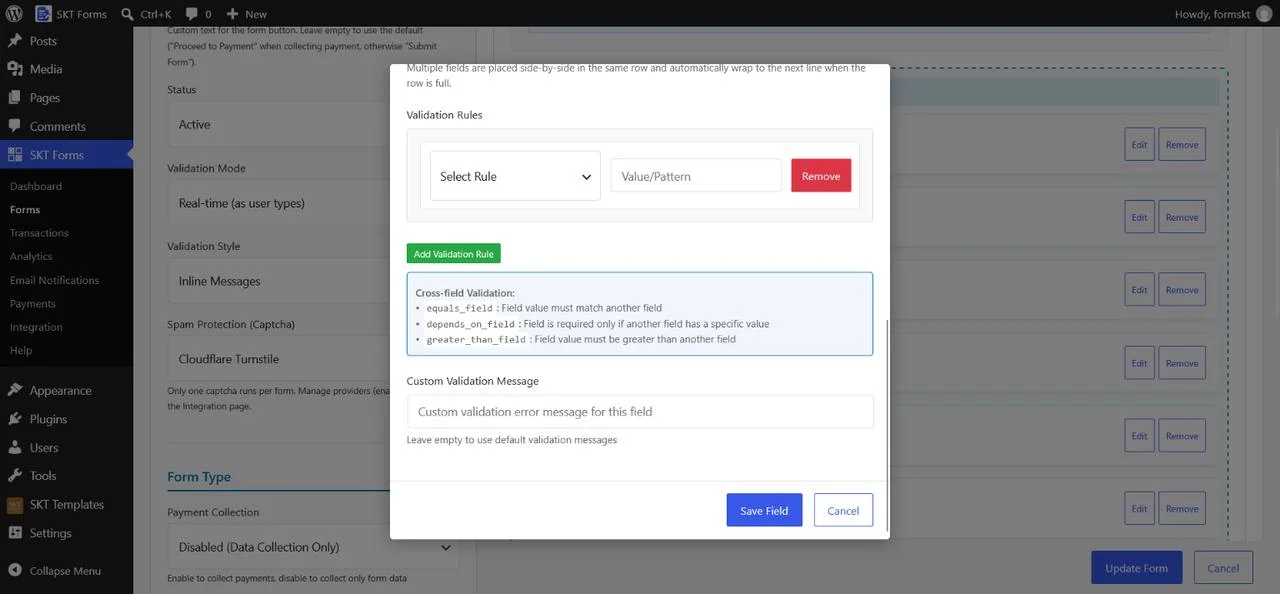The image size is (1280, 594).
Task: Open the Dashboard submenu item
Action: click(36, 186)
